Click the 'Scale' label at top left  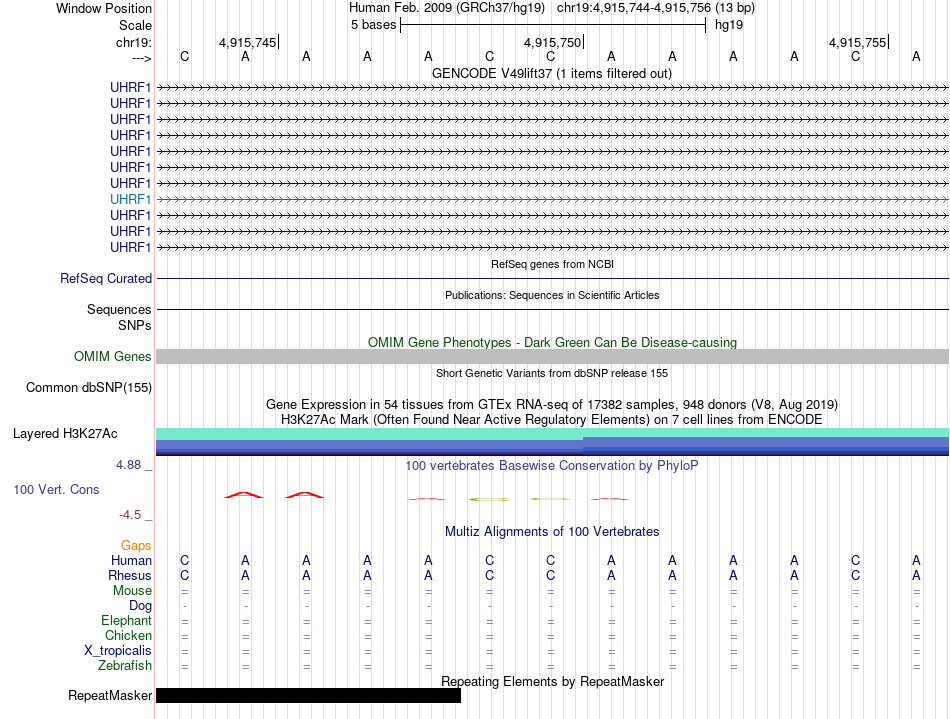click(x=135, y=25)
